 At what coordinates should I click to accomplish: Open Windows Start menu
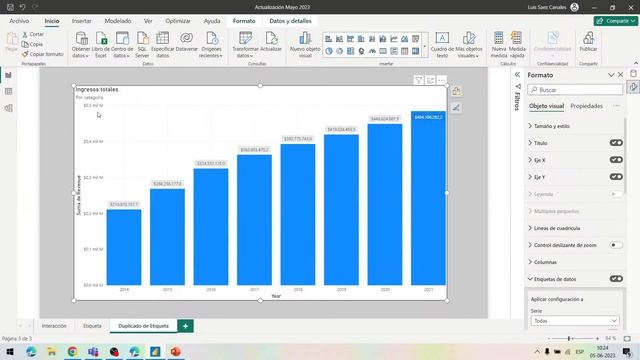pos(10,351)
